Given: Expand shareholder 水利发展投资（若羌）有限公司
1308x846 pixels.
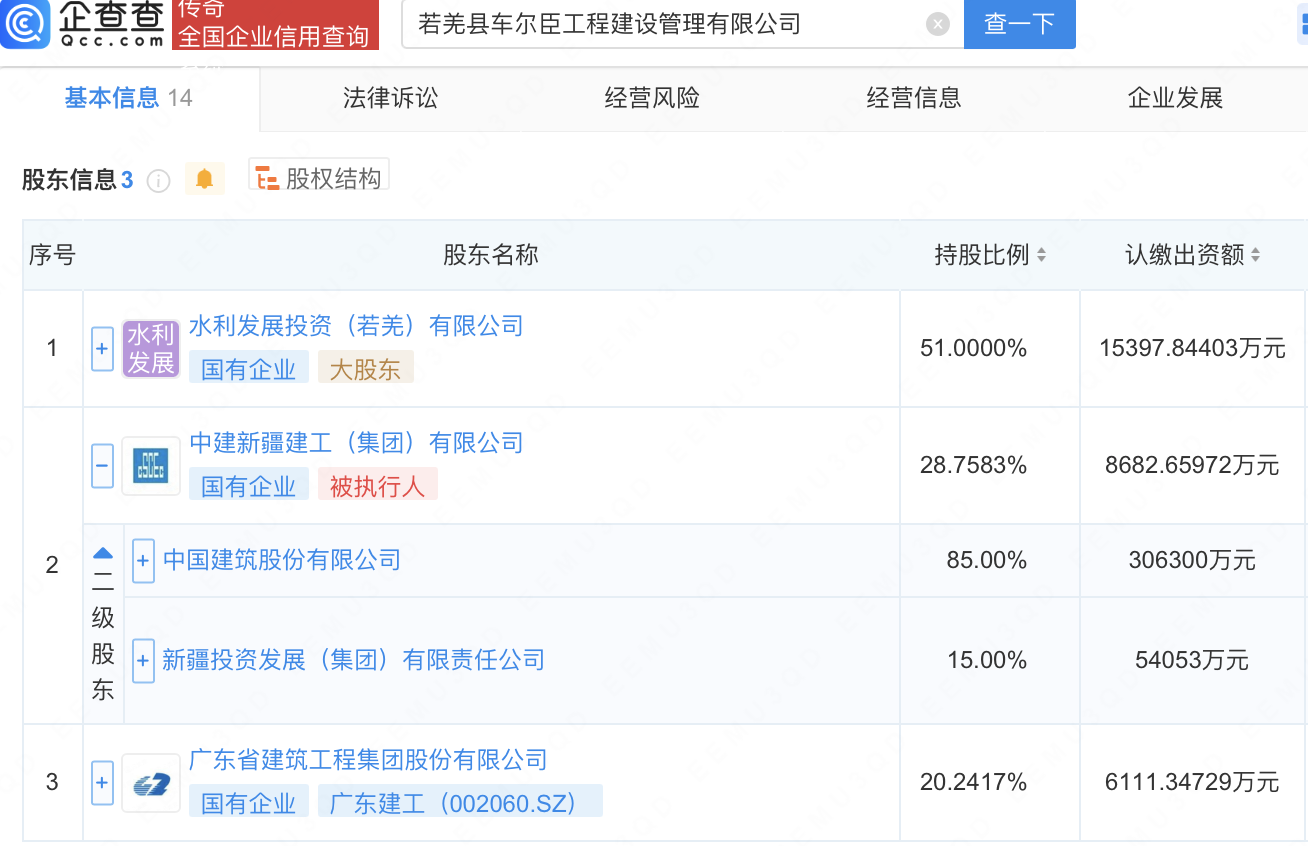Looking at the screenshot, I should (102, 349).
